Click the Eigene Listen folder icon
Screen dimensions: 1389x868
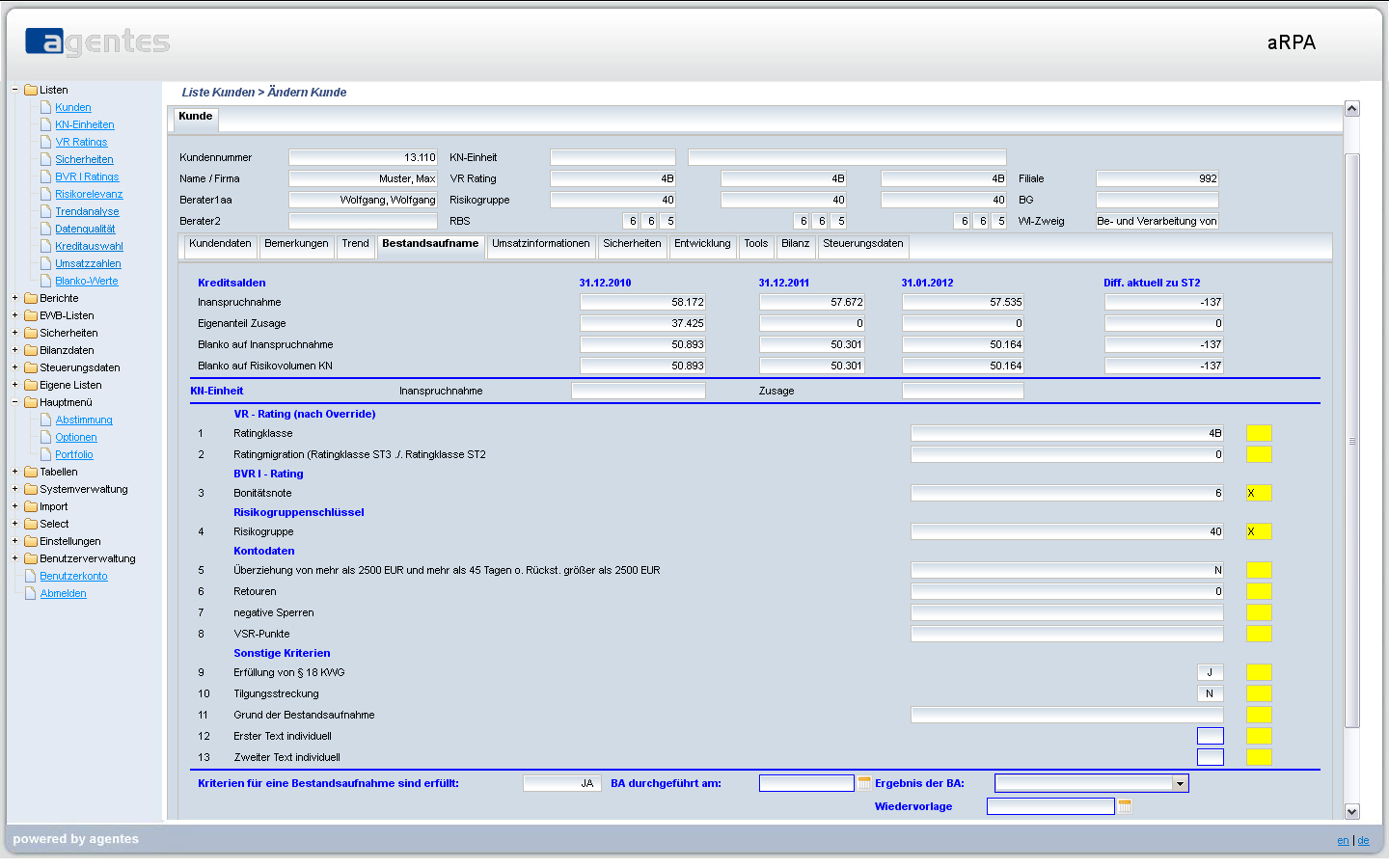(31, 385)
